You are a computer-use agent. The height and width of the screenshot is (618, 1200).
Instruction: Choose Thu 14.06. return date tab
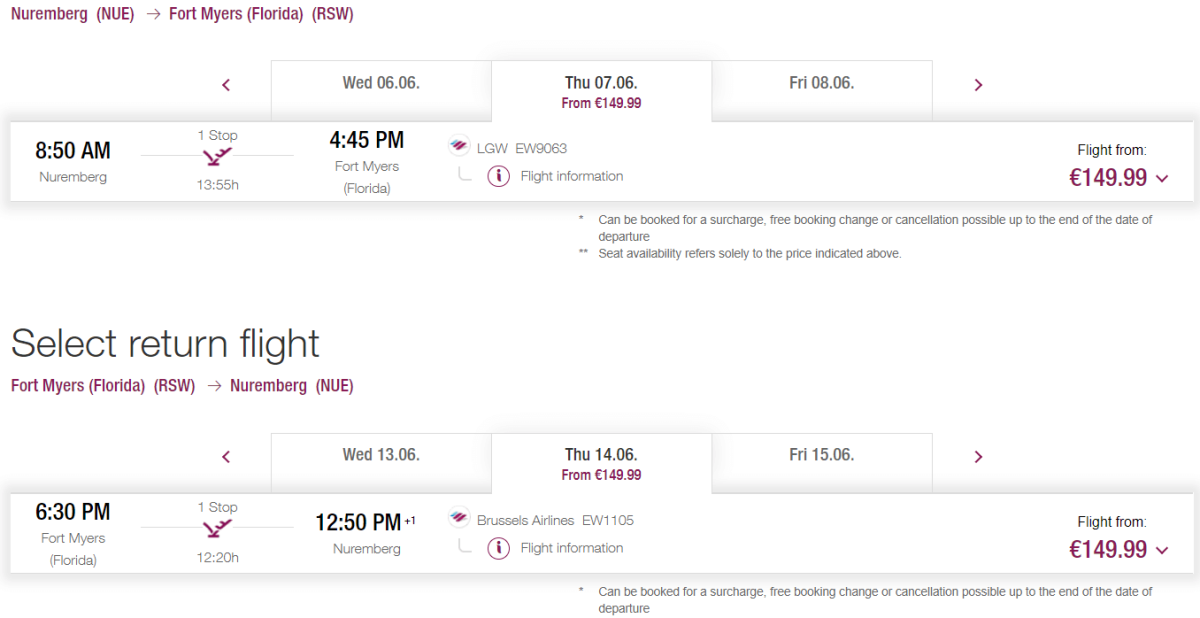[601, 463]
